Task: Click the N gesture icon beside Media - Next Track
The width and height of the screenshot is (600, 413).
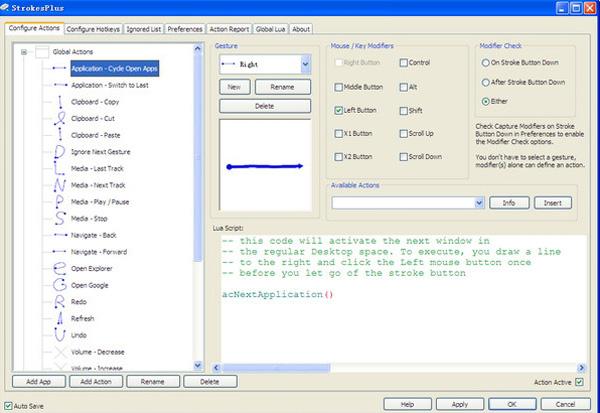Action: 60,185
